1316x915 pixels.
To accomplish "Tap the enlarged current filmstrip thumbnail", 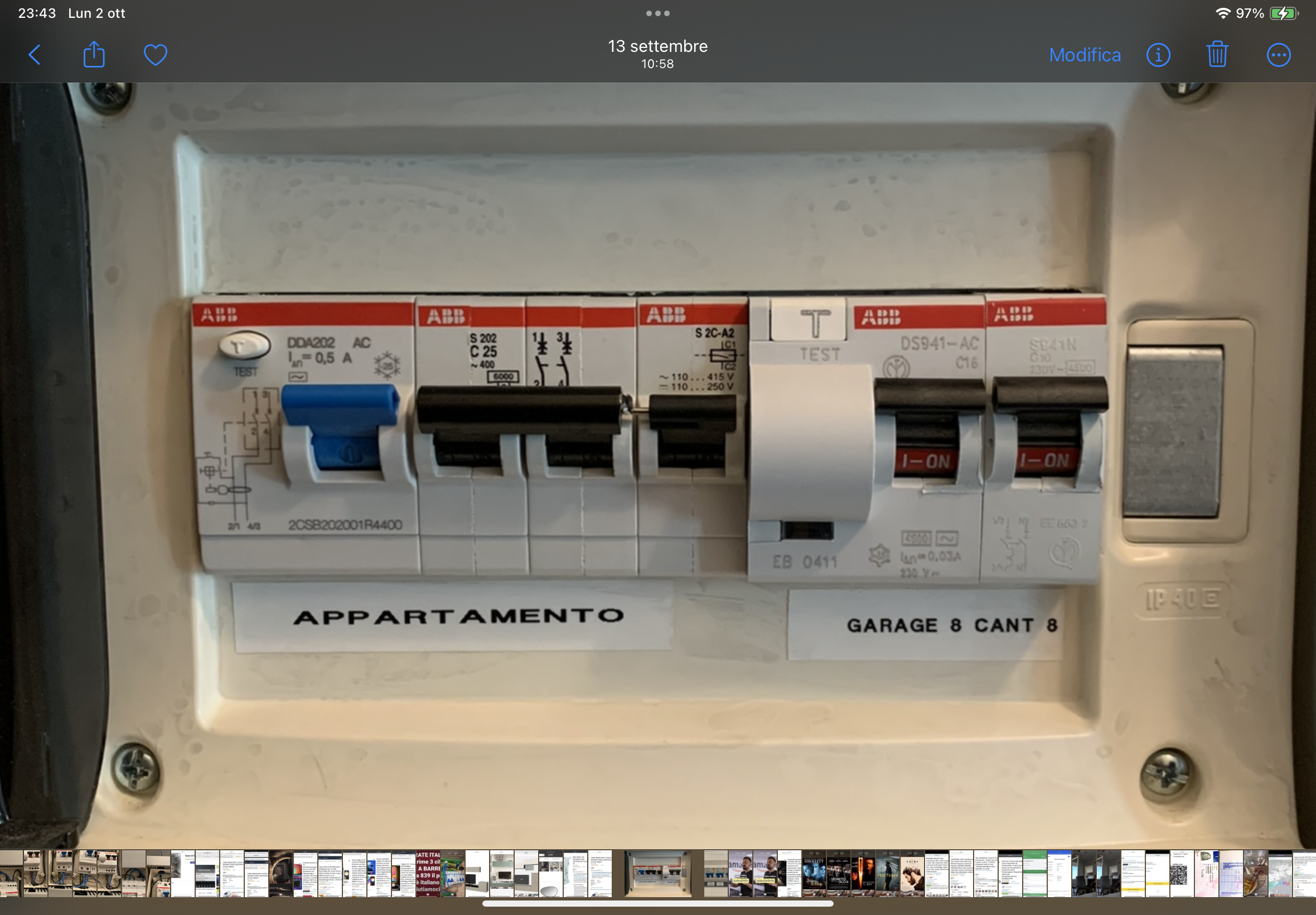I will tap(657, 873).
